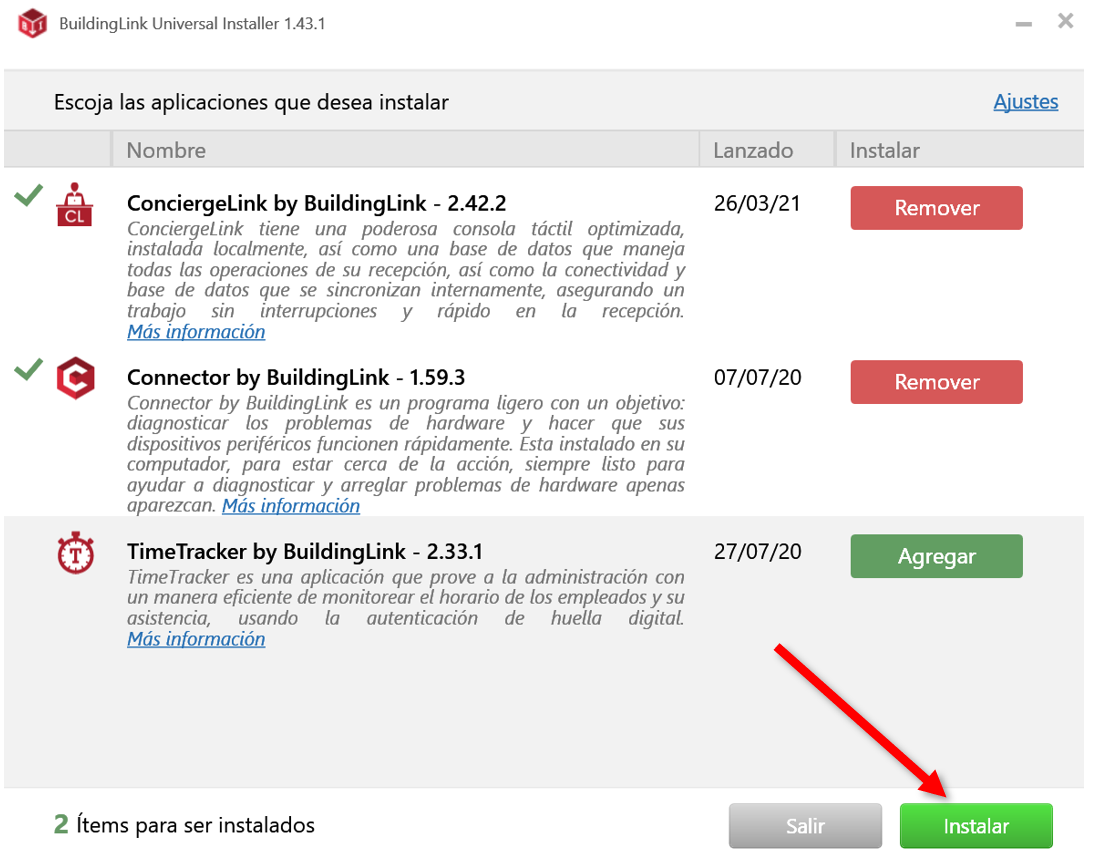Add TimeTracker with the Agregar button

coord(937,556)
